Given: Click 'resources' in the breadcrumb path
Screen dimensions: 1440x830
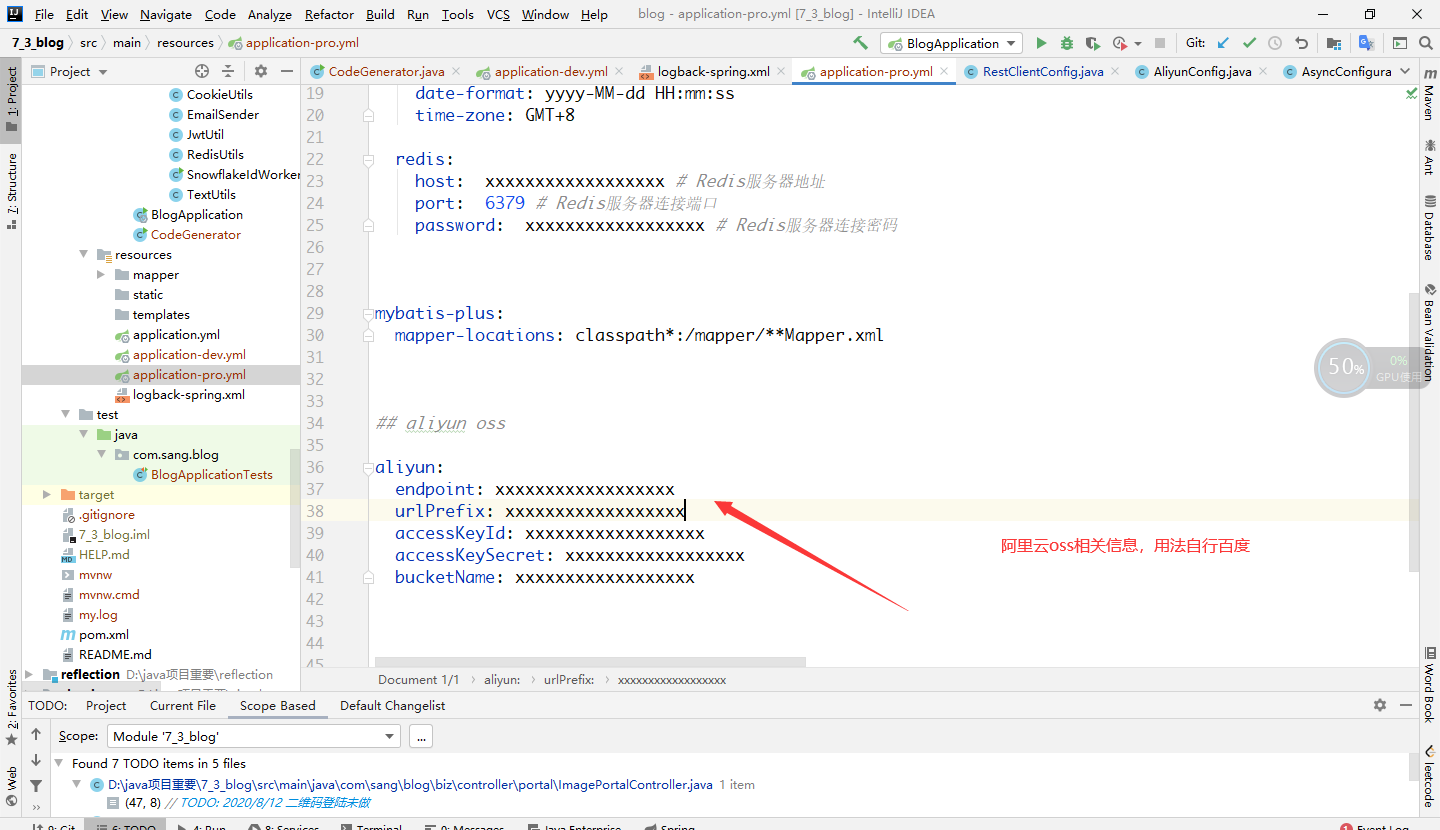Looking at the screenshot, I should [185, 43].
